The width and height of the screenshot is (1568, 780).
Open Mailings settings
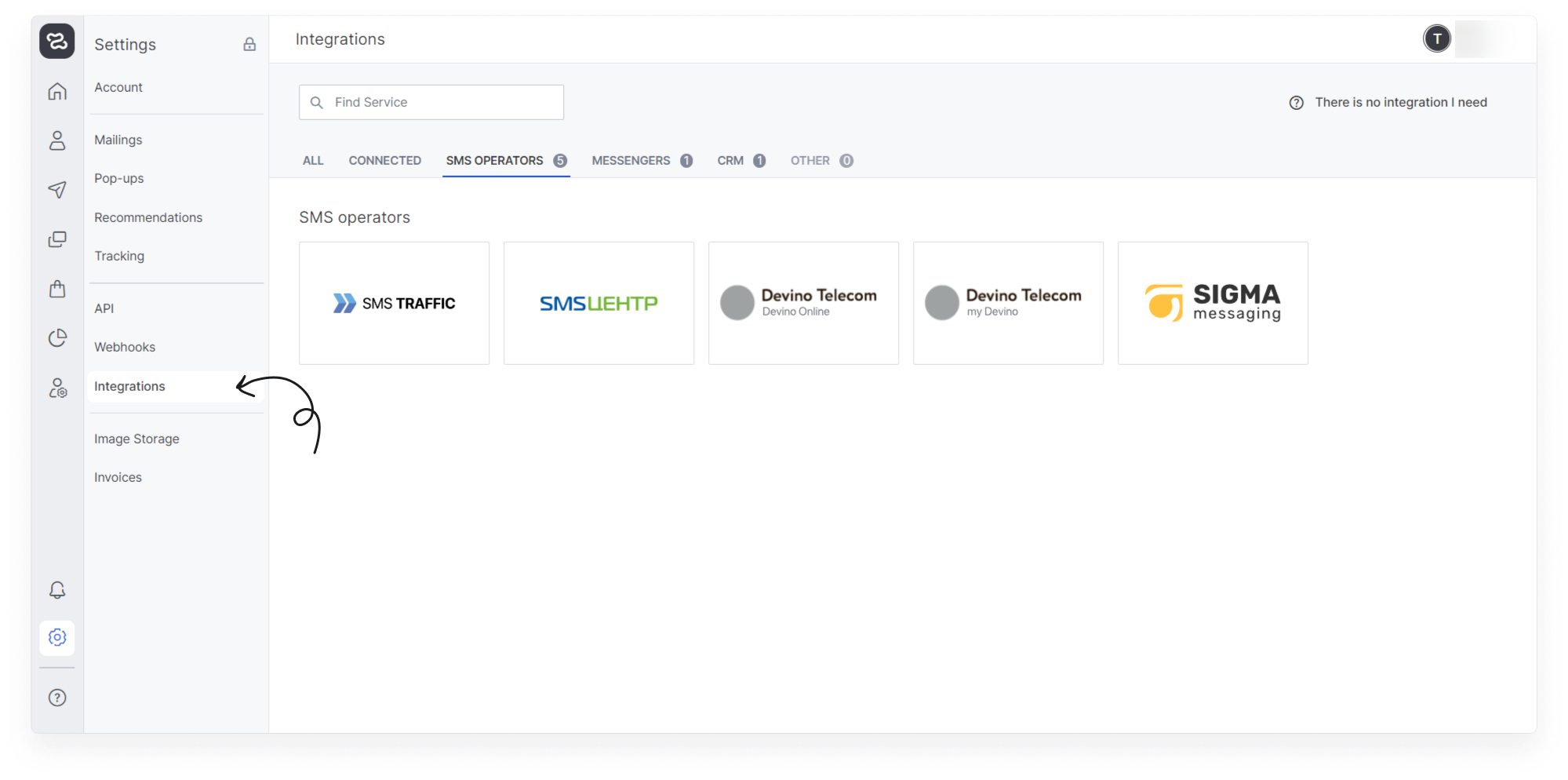[118, 140]
